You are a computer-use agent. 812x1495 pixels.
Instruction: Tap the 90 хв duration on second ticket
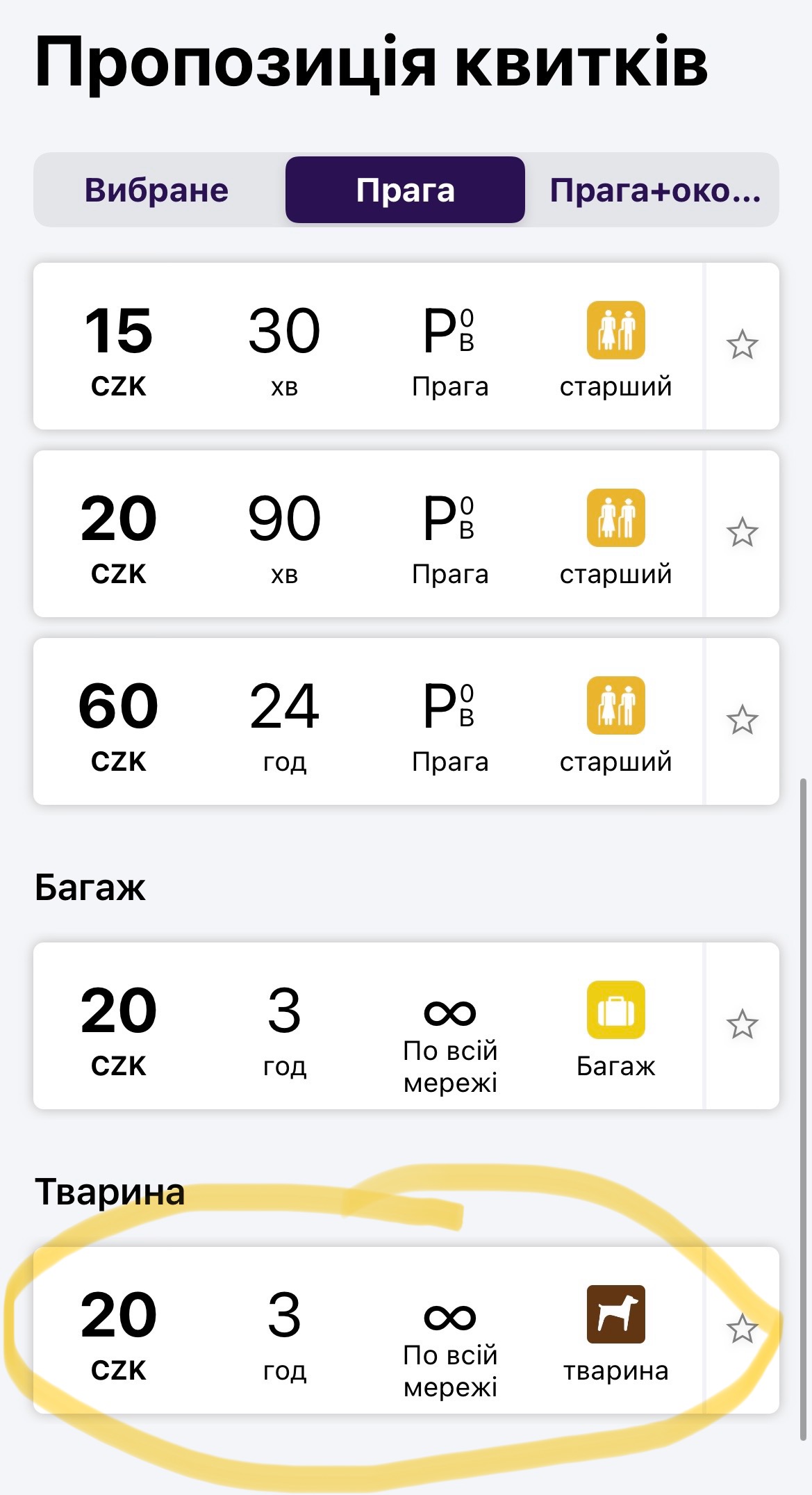click(x=284, y=534)
